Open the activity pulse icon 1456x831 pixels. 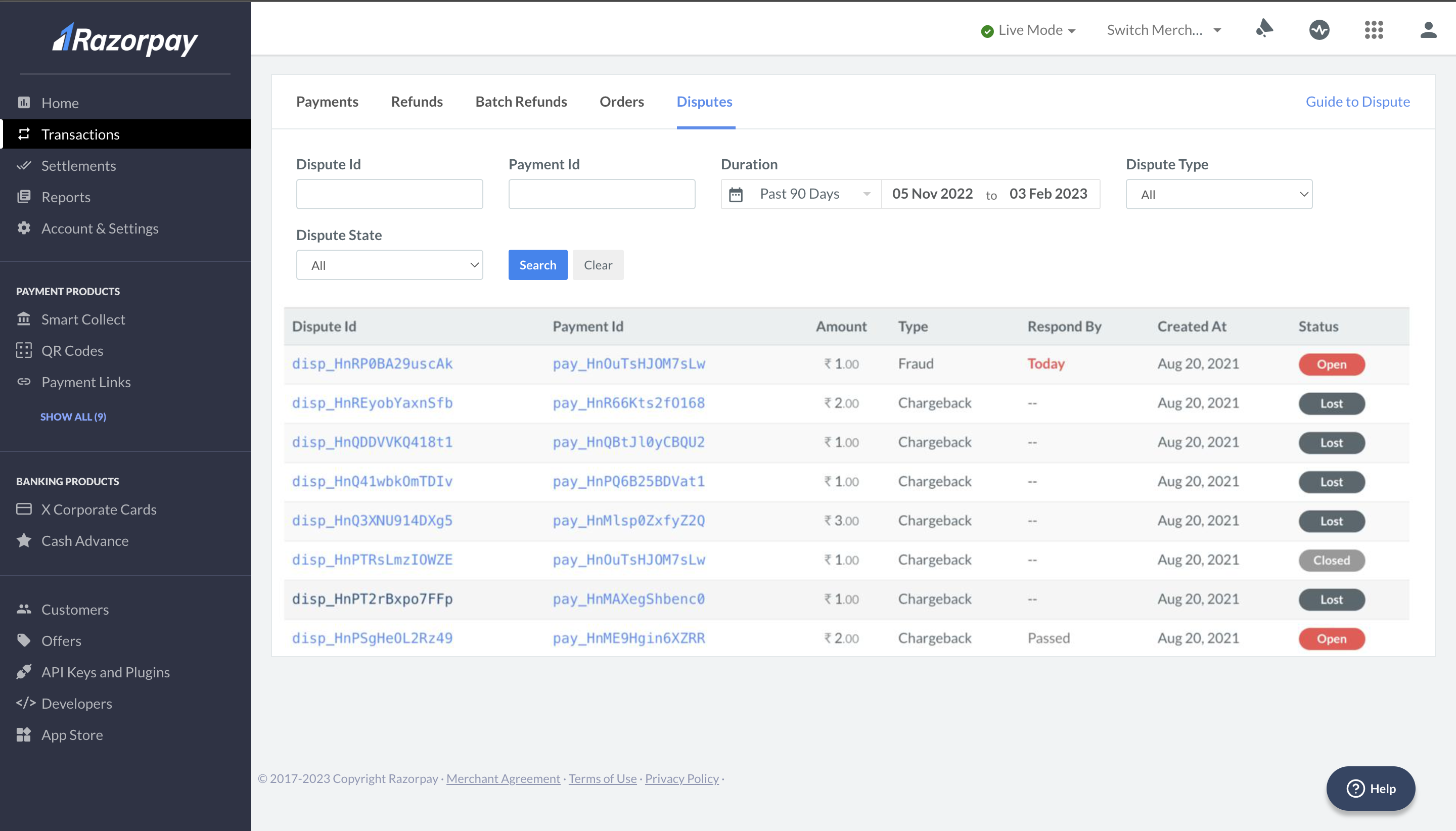coord(1319,29)
